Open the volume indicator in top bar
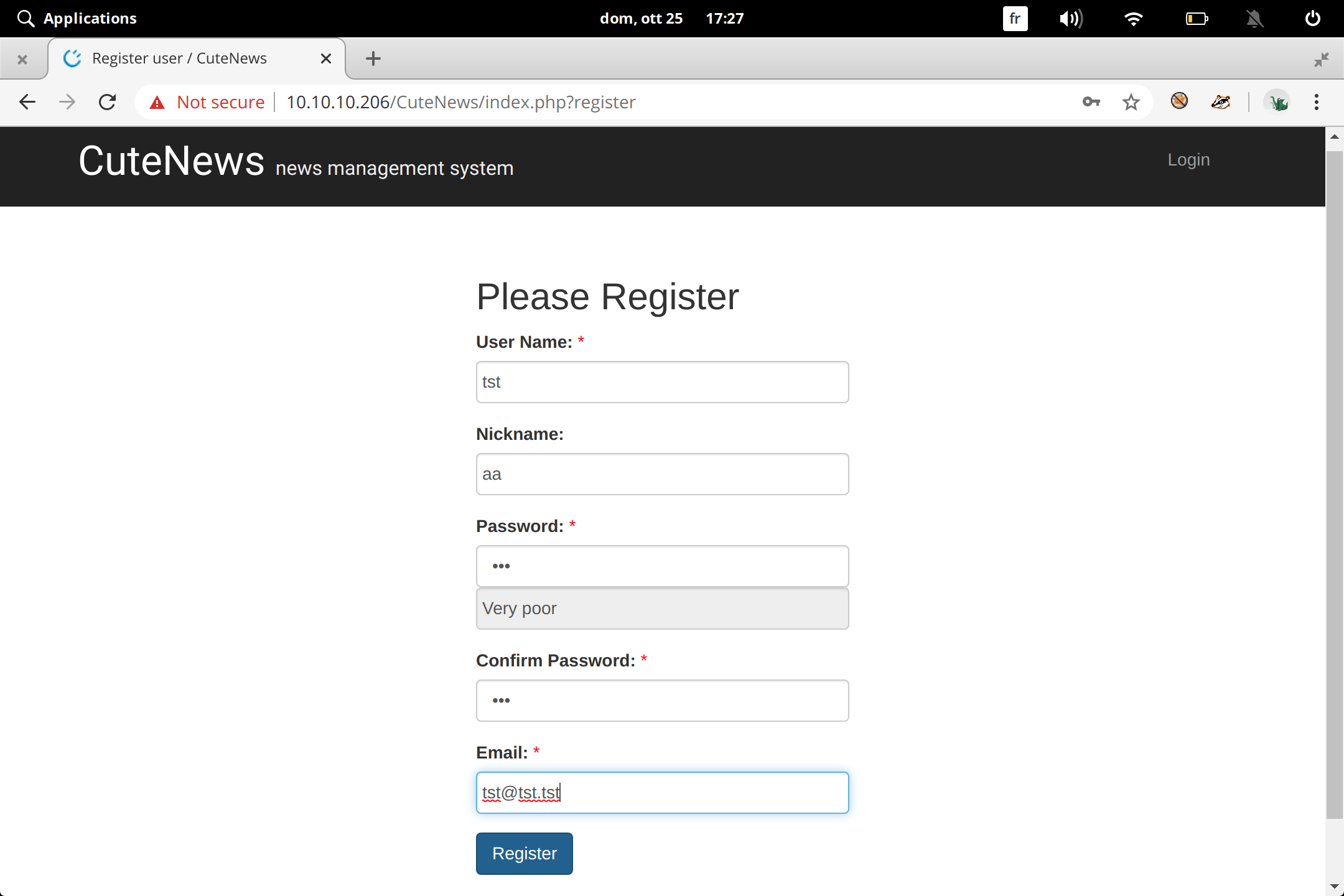The image size is (1344, 896). 1071,19
